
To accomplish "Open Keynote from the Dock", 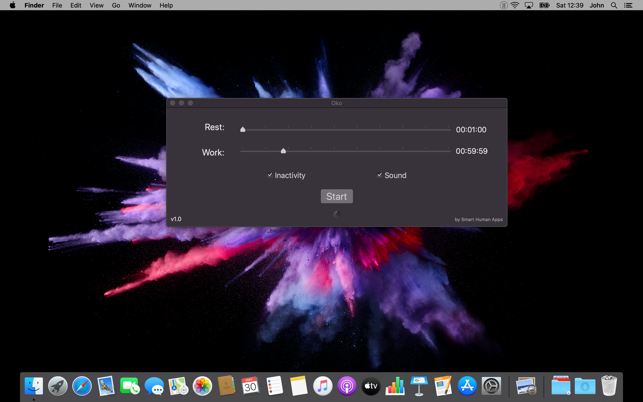I will (419, 386).
